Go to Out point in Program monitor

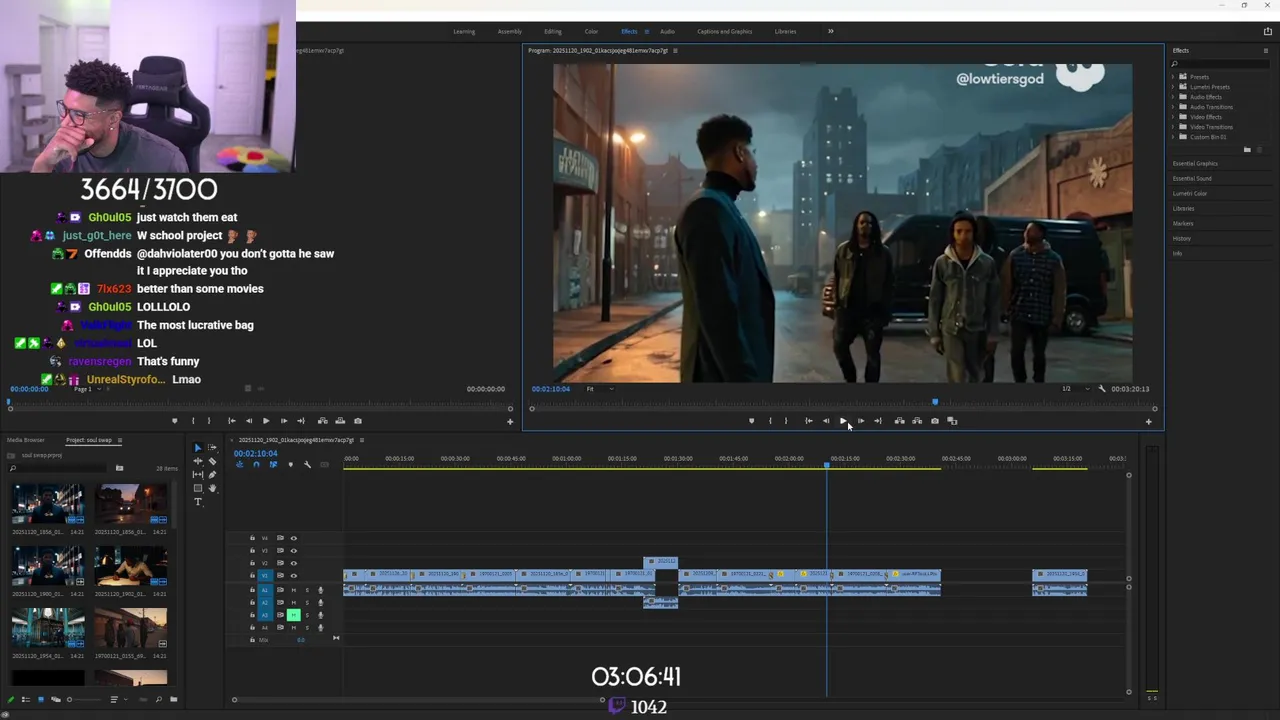[x=878, y=421]
